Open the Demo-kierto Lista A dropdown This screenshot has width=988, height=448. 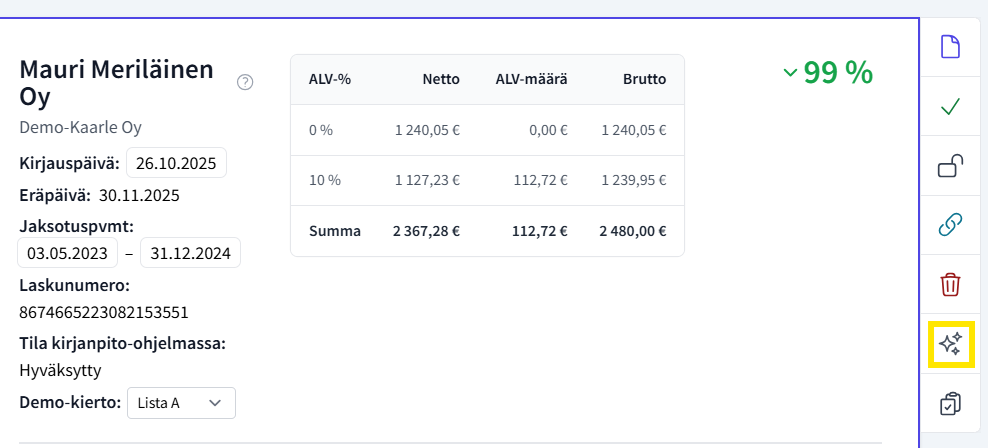coord(181,403)
